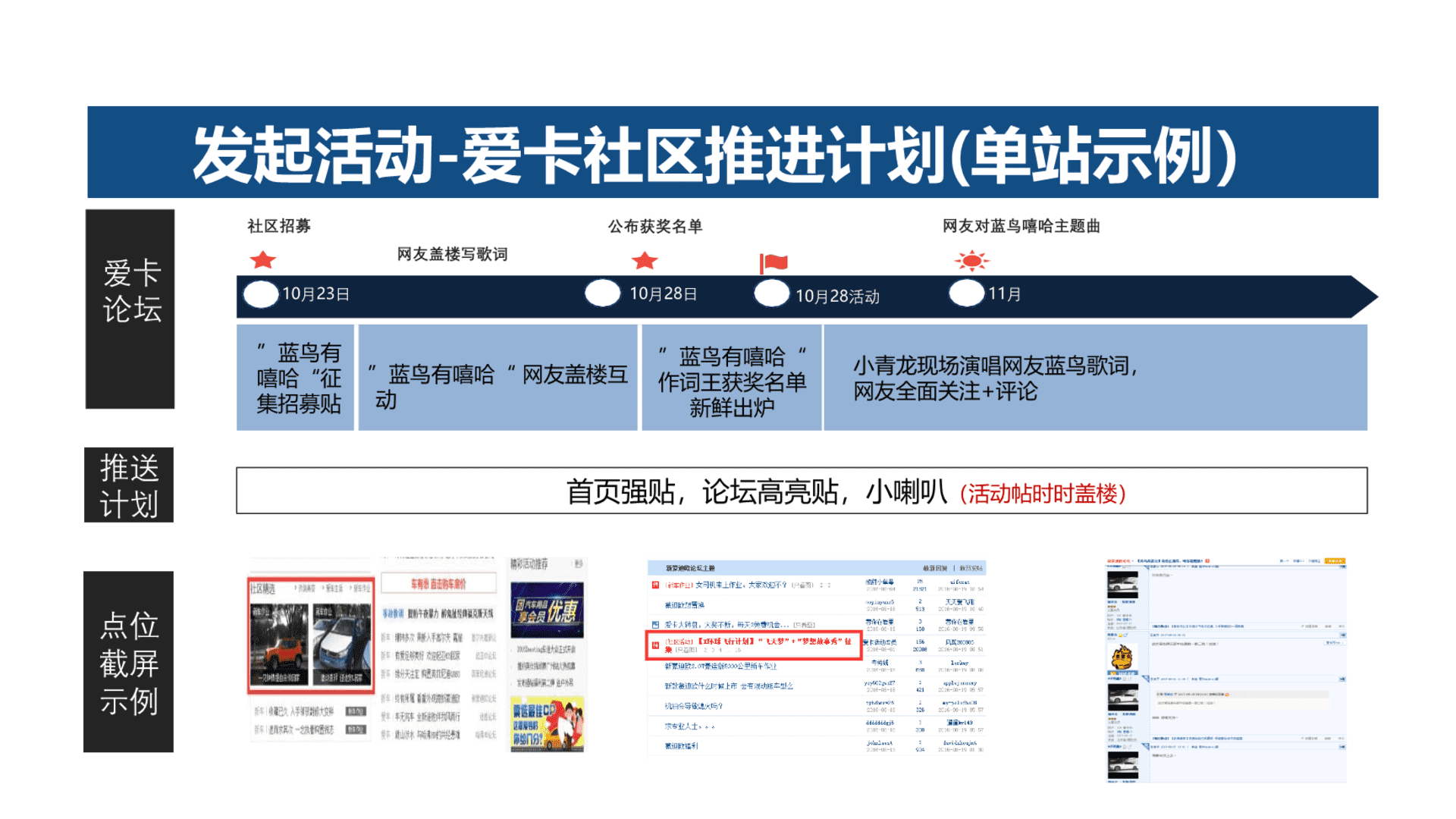
Task: Click the 优惠 banner in homepage screenshot
Action: tap(547, 610)
